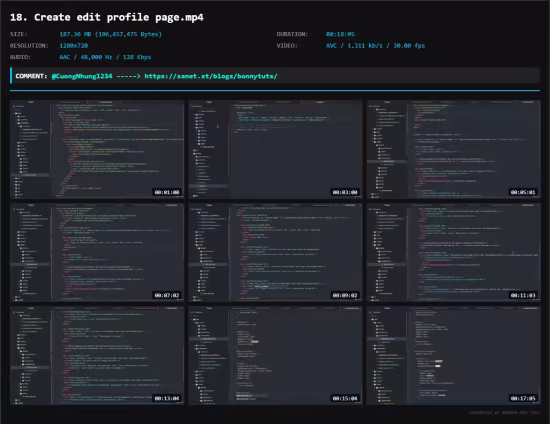Select the @CuongNhung1234 username text
Screen dimensions: 550x424
click(82, 76)
